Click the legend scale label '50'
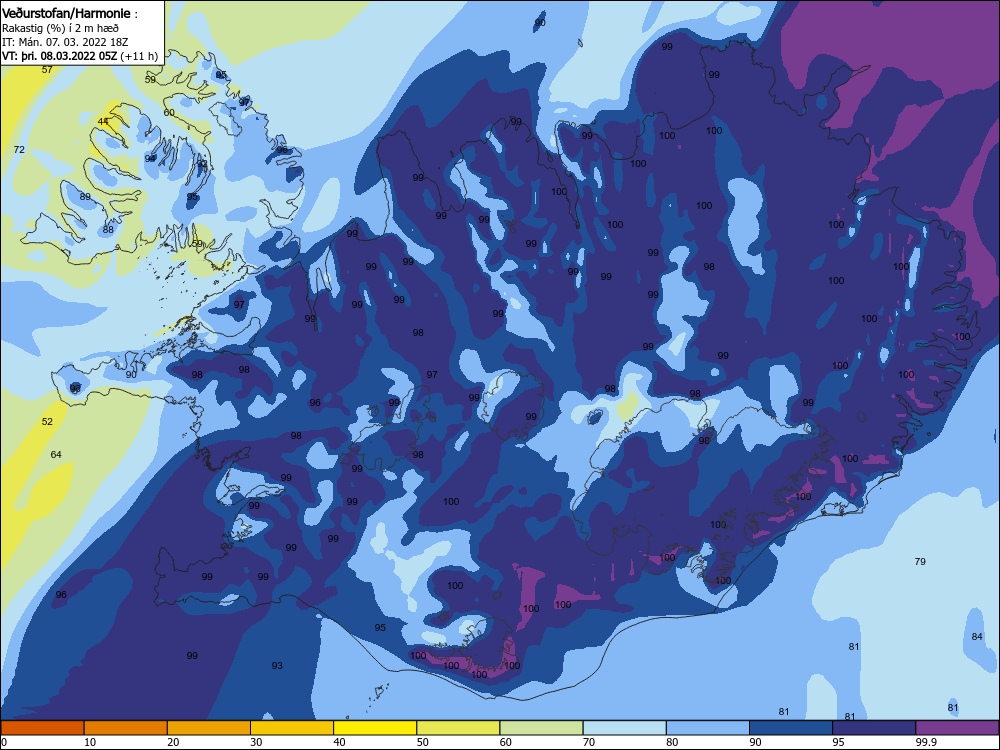This screenshot has height=750, width=1000. point(423,742)
